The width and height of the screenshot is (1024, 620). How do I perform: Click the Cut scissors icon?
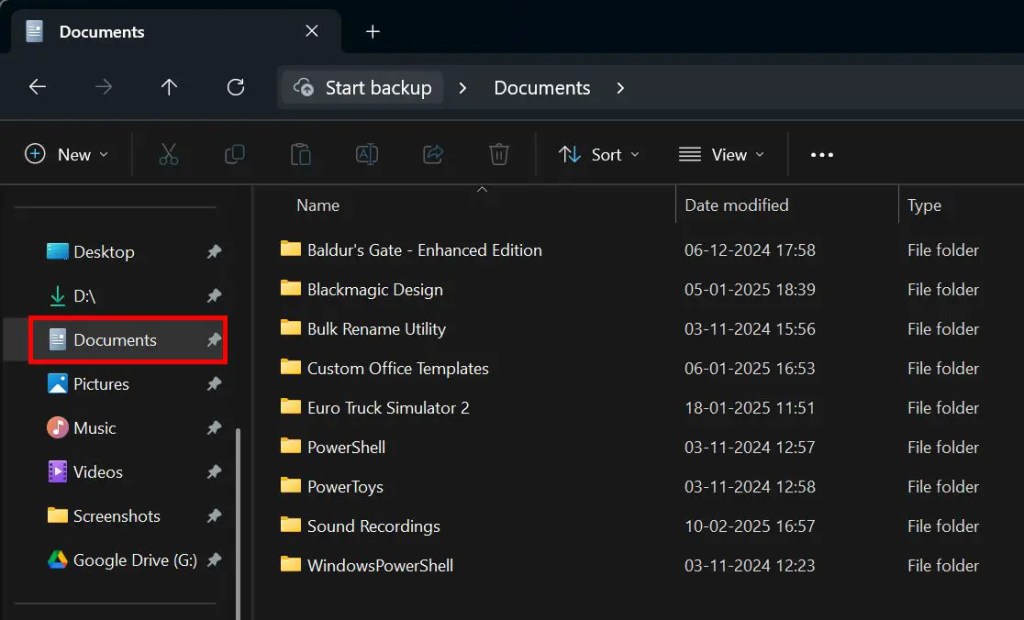(168, 155)
